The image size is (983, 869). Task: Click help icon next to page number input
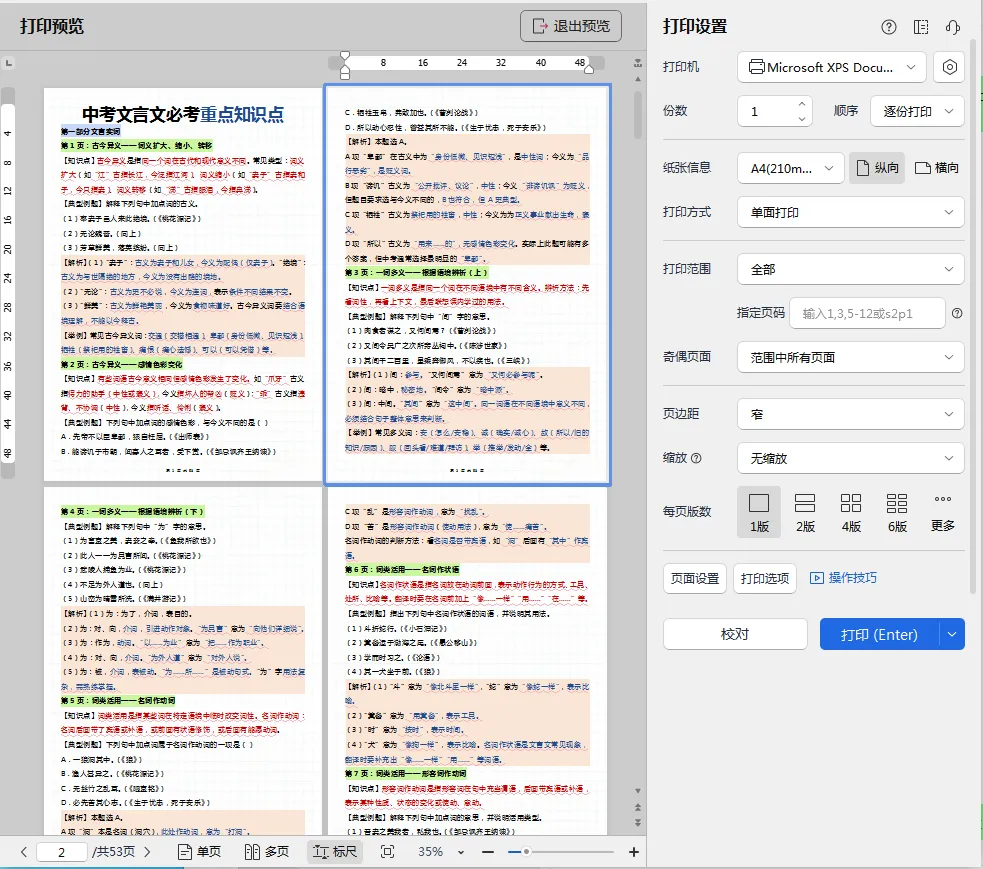957,313
